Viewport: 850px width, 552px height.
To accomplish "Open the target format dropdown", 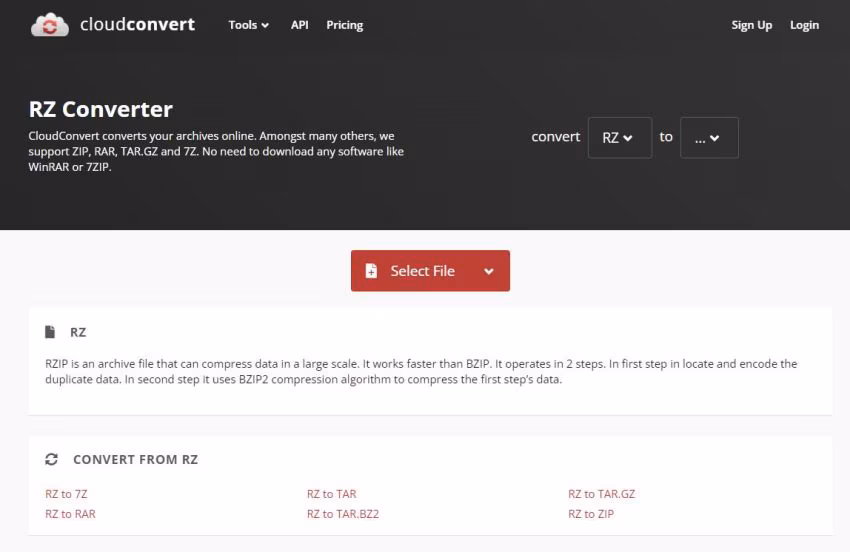I will (x=709, y=138).
